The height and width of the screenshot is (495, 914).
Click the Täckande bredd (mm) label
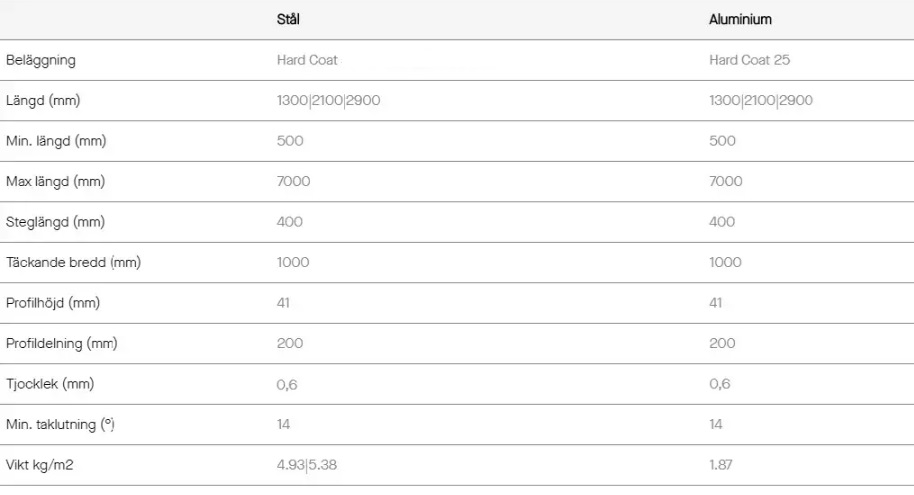pyautogui.click(x=72, y=262)
